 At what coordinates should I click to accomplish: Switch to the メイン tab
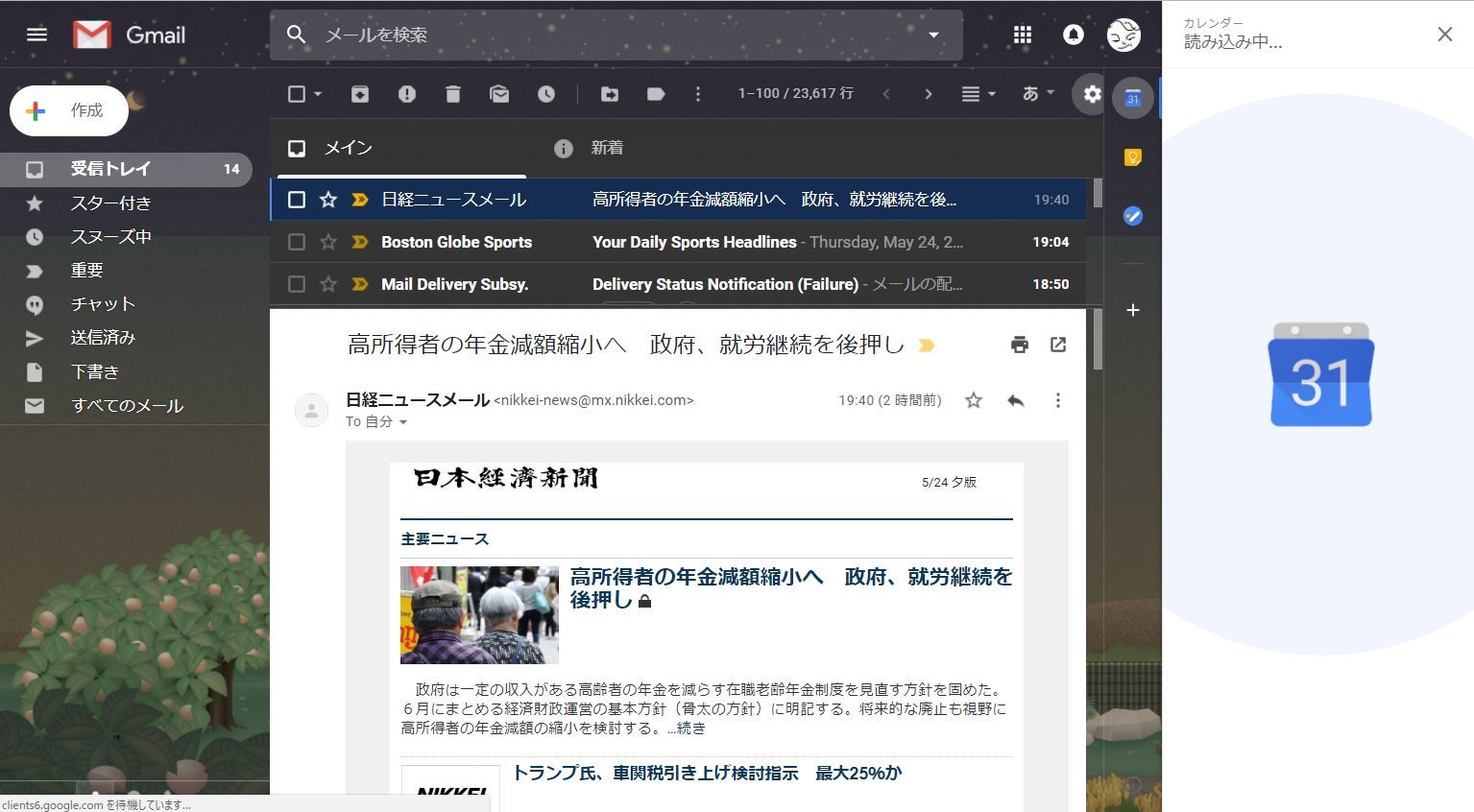401,148
